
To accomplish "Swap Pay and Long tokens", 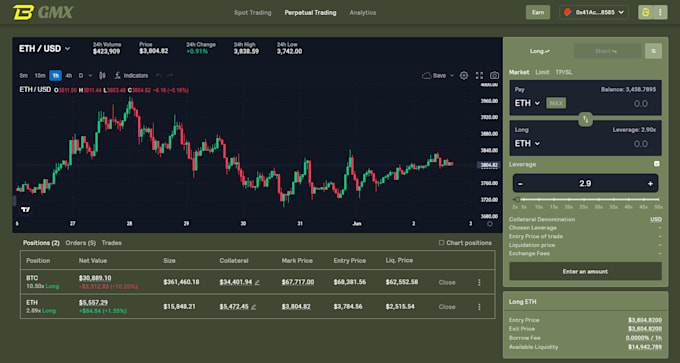I will tap(585, 119).
